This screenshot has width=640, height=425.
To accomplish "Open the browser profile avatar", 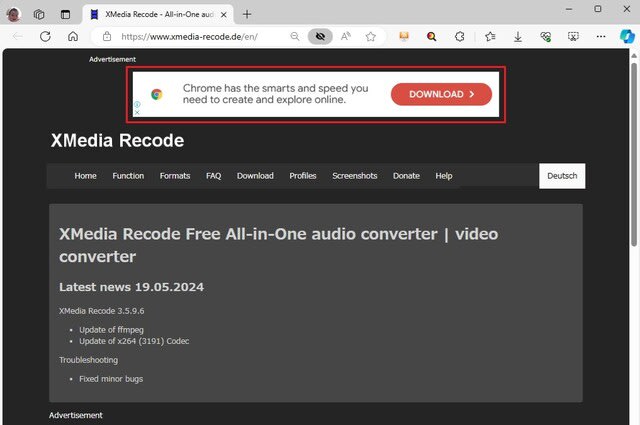I will (x=13, y=14).
